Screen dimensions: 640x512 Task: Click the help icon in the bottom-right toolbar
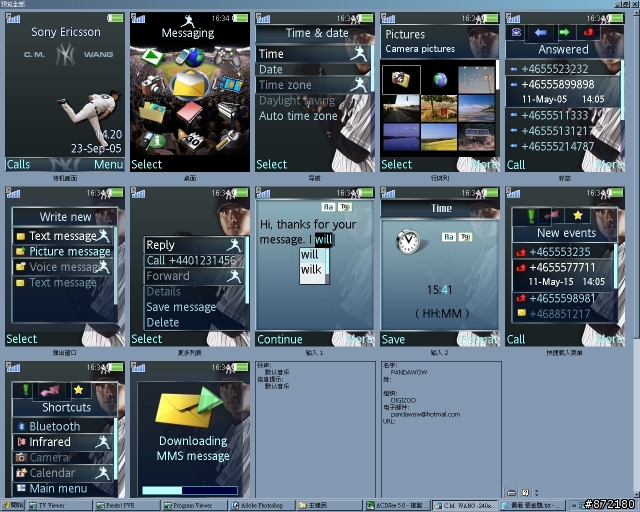click(x=525, y=492)
